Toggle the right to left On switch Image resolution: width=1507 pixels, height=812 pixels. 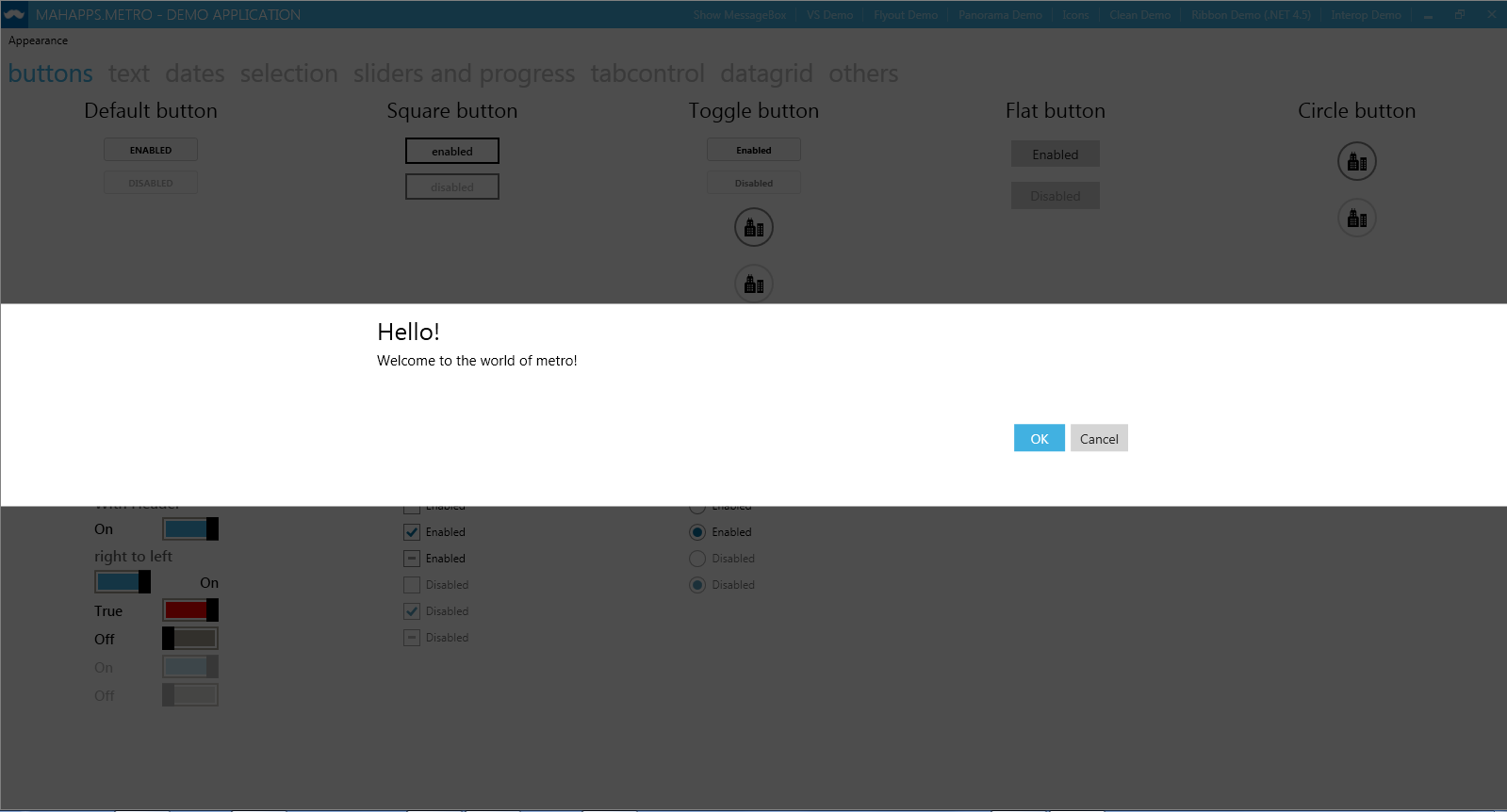(x=123, y=582)
